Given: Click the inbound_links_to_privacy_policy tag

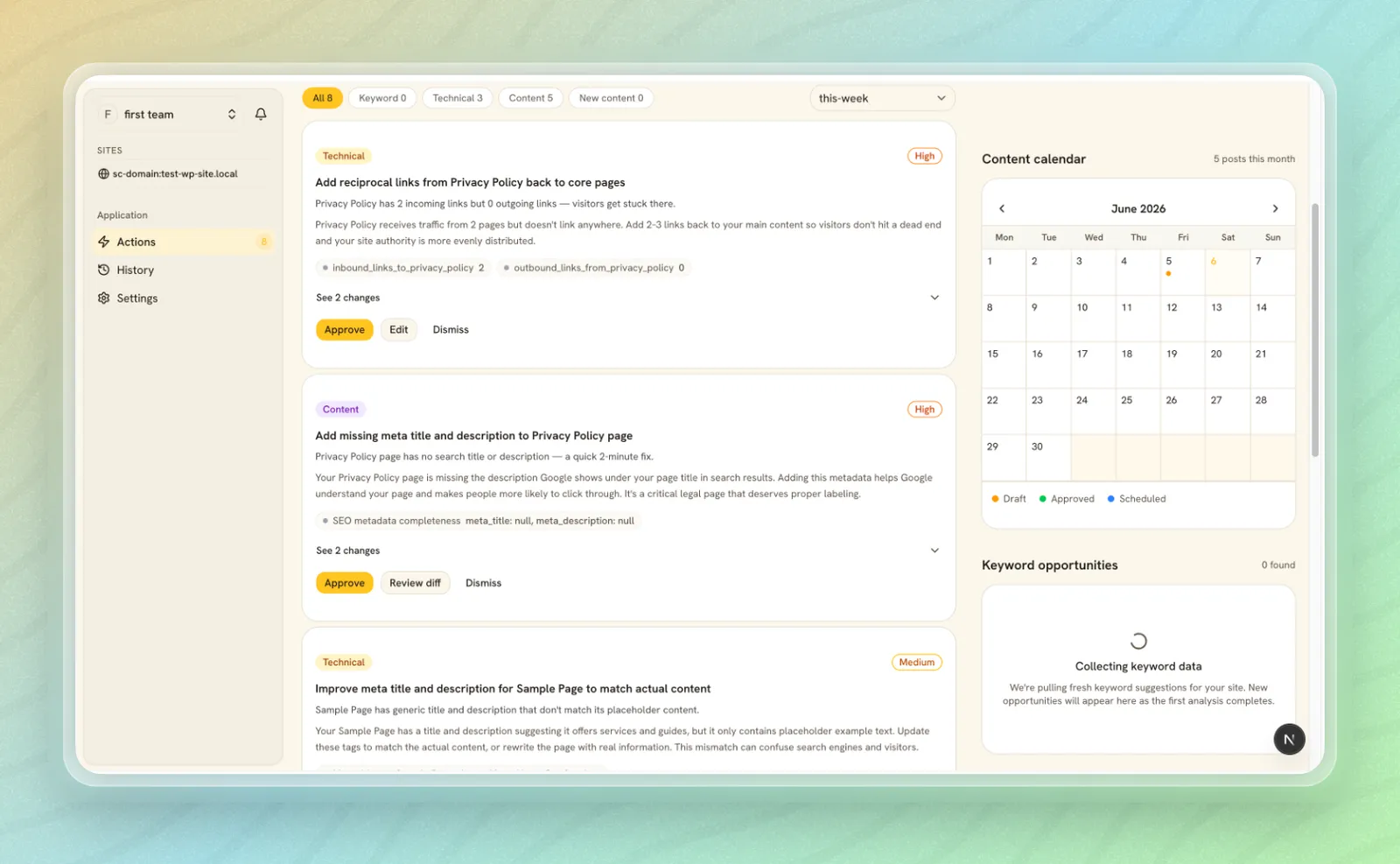Looking at the screenshot, I should pyautogui.click(x=402, y=268).
